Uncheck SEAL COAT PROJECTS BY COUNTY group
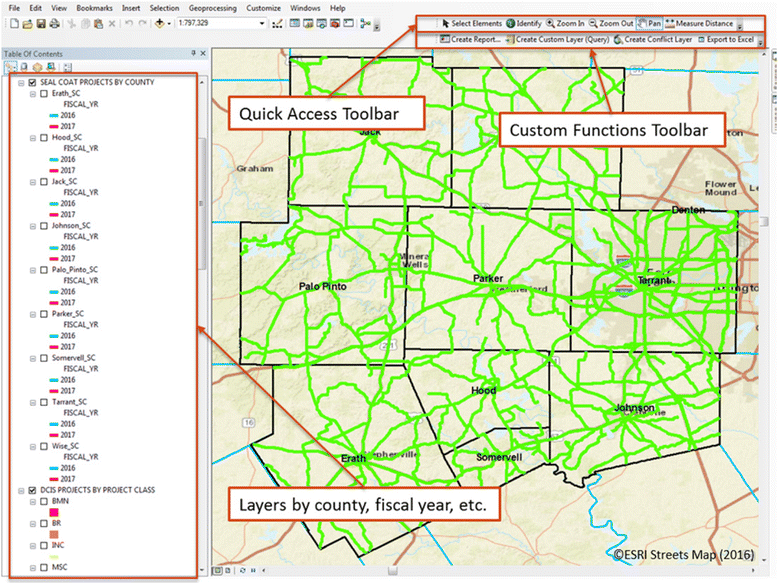 (x=32, y=82)
